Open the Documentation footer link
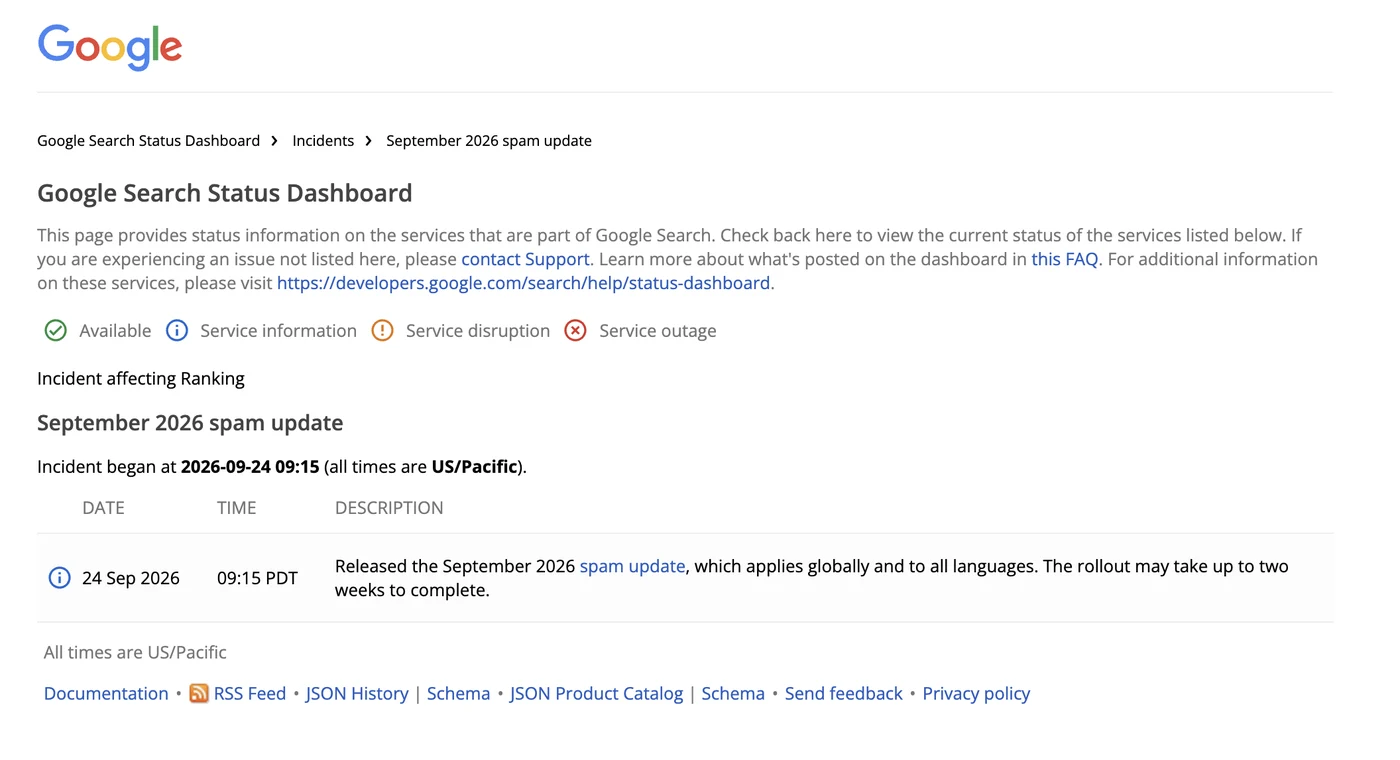 click(x=106, y=693)
